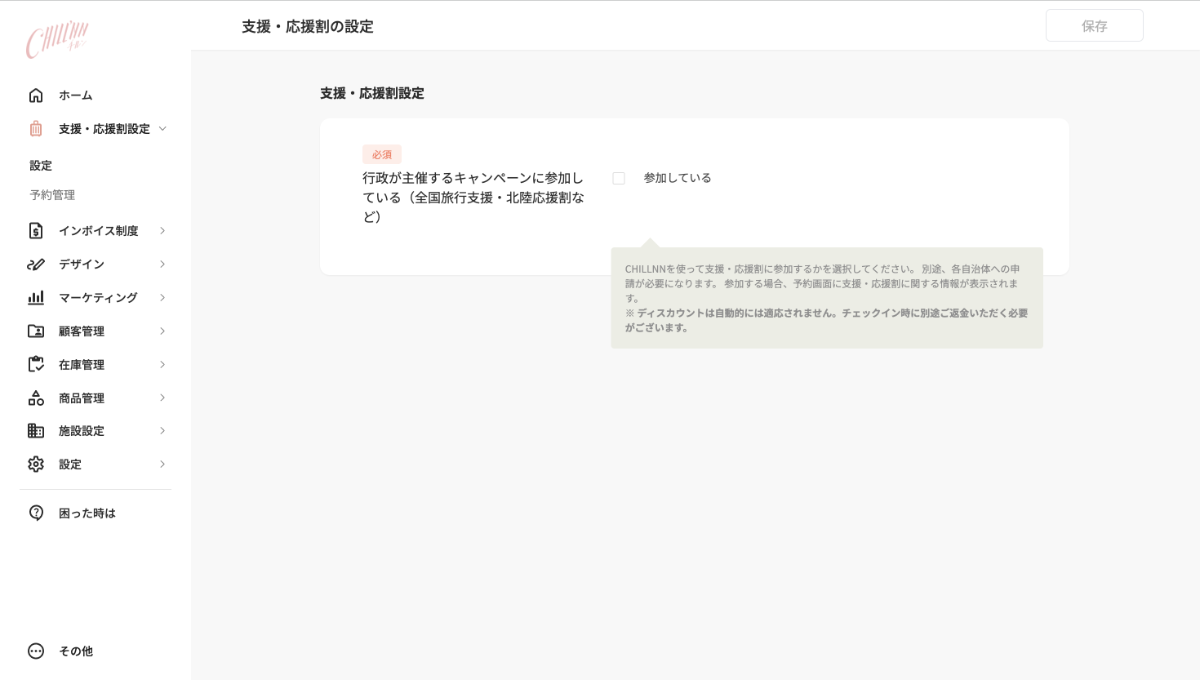Expand the 在庫管理 menu arrow
This screenshot has width=1200, height=680.
pos(162,365)
